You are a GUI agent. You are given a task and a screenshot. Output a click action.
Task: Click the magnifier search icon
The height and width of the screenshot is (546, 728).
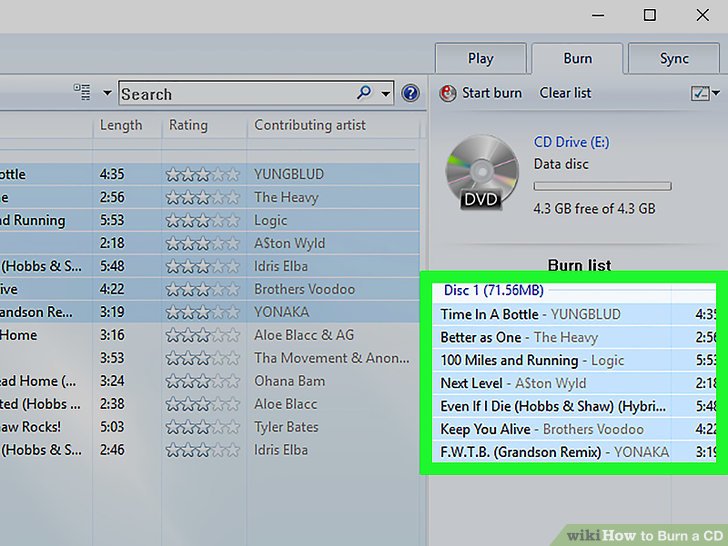pyautogui.click(x=364, y=92)
